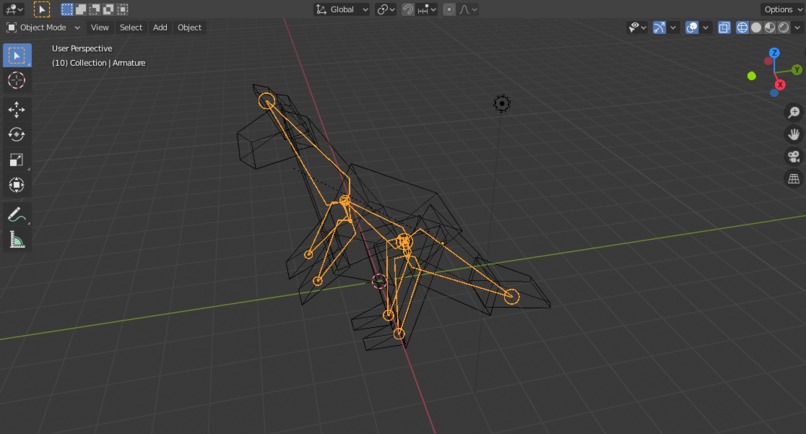806x434 pixels.
Task: Set selection mode to intersect selection
Action: pos(122,9)
